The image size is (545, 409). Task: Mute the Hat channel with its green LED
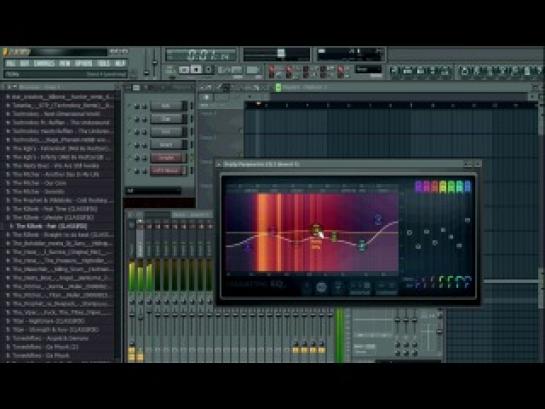[130, 132]
